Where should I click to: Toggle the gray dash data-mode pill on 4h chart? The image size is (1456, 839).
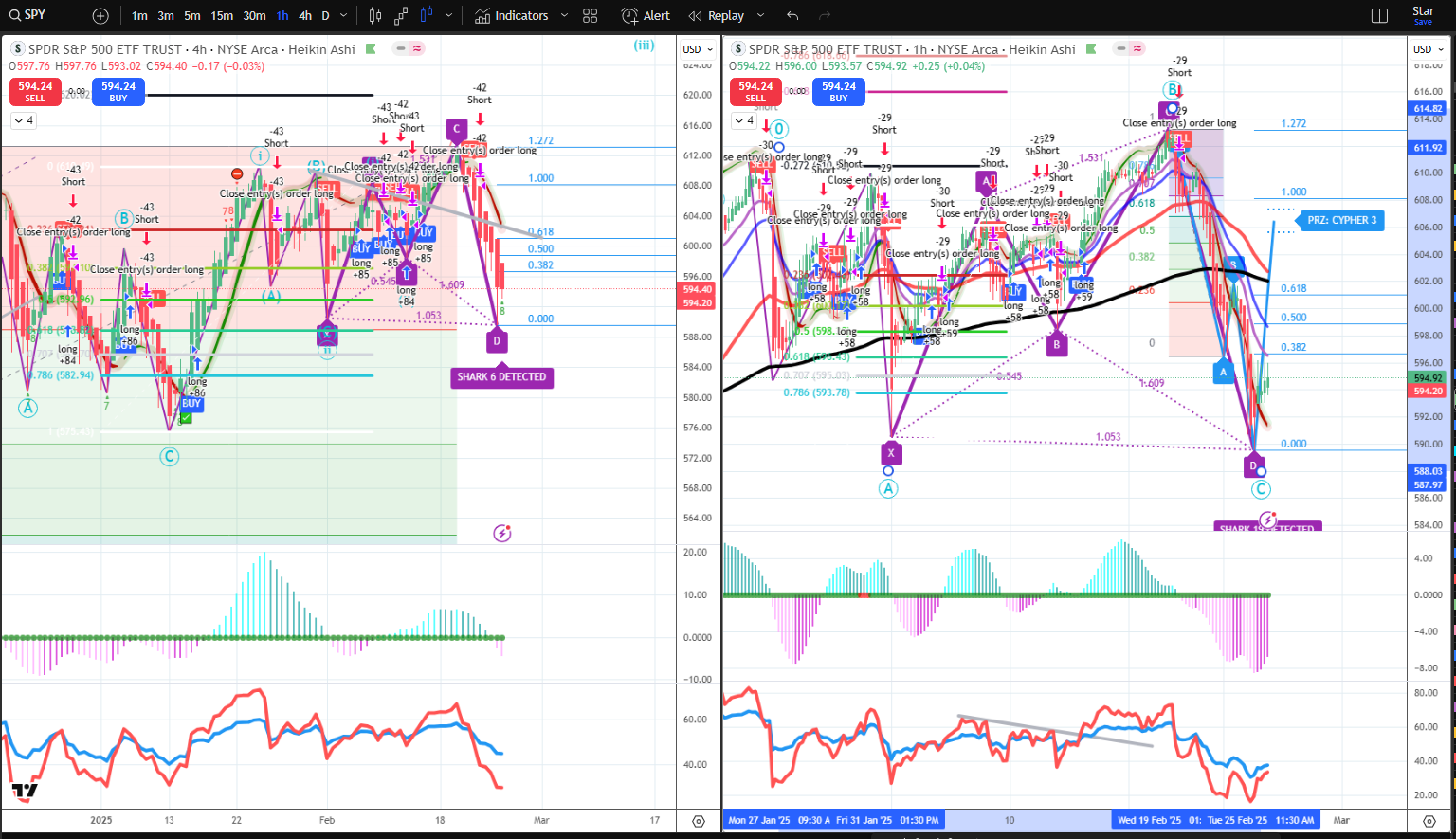[x=402, y=49]
